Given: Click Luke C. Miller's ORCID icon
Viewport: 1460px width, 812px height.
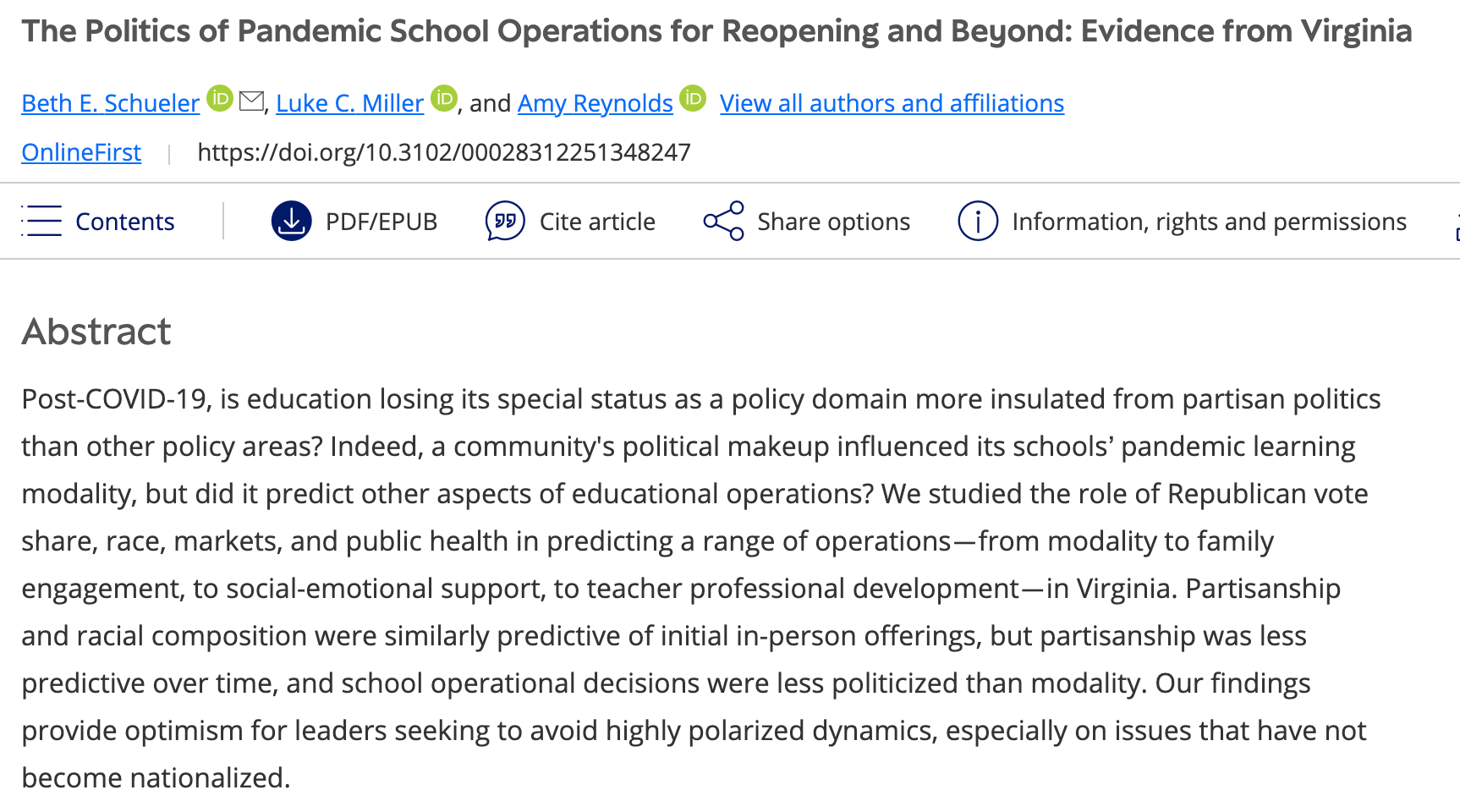Looking at the screenshot, I should (x=444, y=99).
